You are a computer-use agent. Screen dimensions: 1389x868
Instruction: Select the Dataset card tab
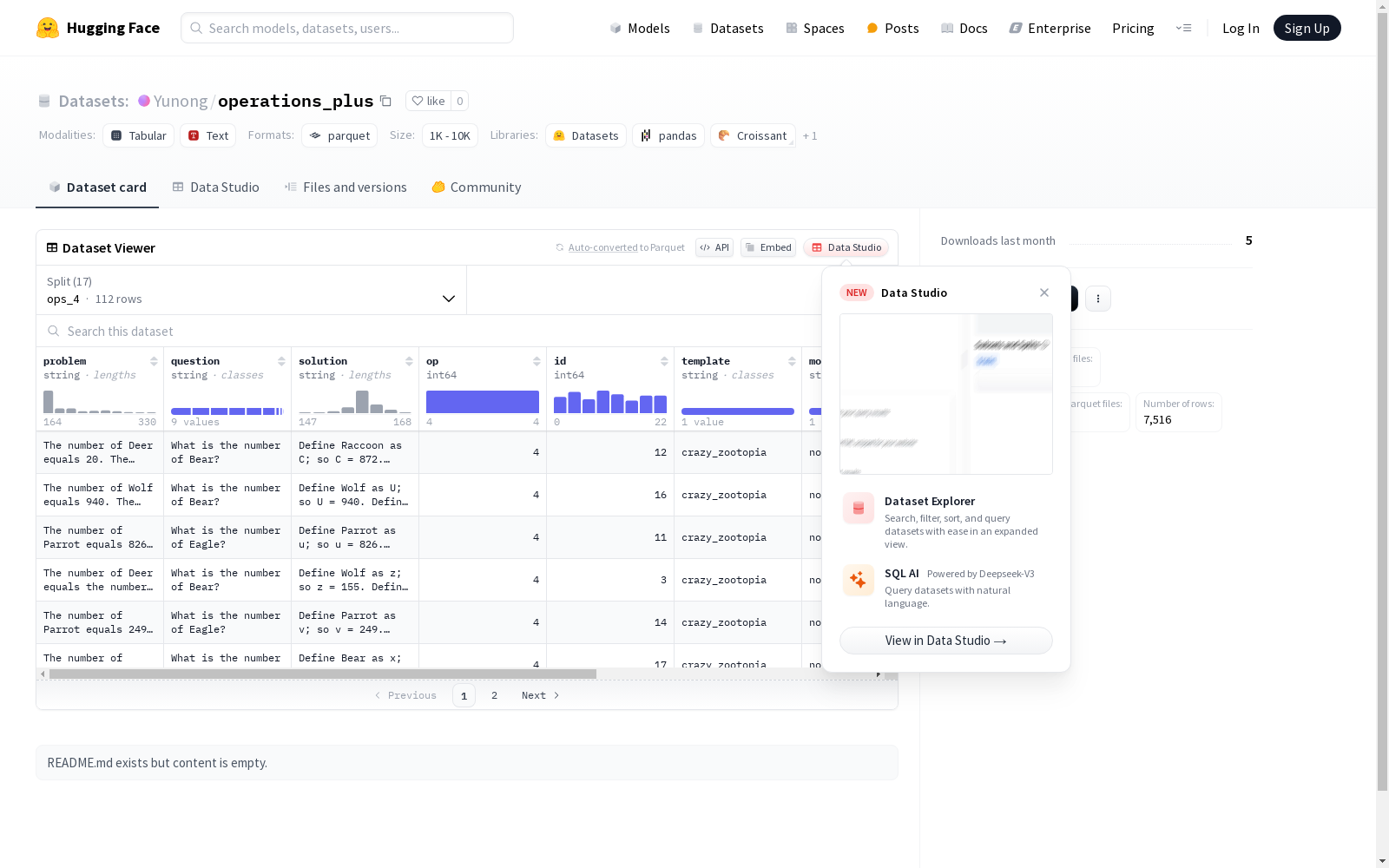(97, 187)
